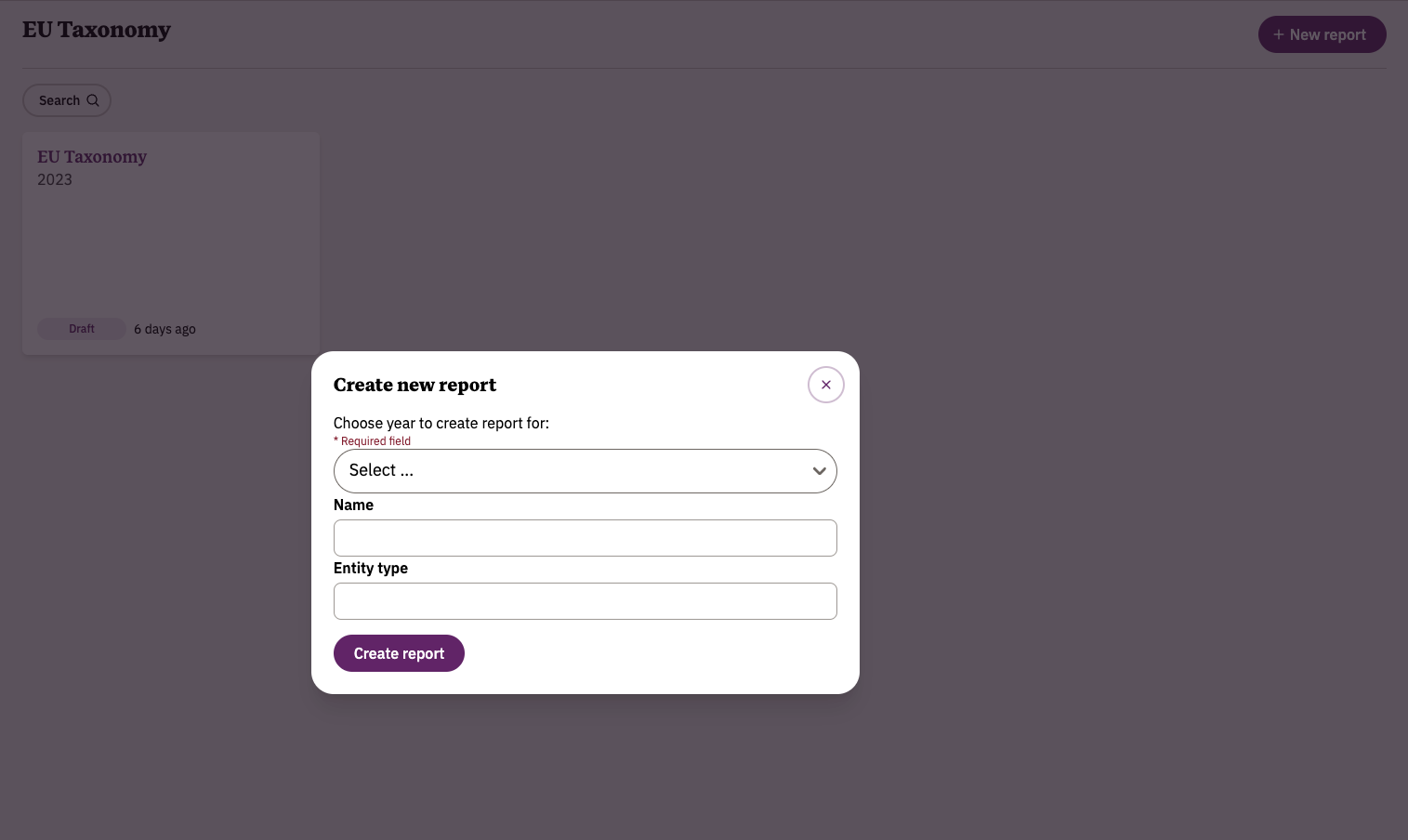Open the EU Taxonomy report card title
Viewport: 1408px width, 840px height.
[x=92, y=157]
